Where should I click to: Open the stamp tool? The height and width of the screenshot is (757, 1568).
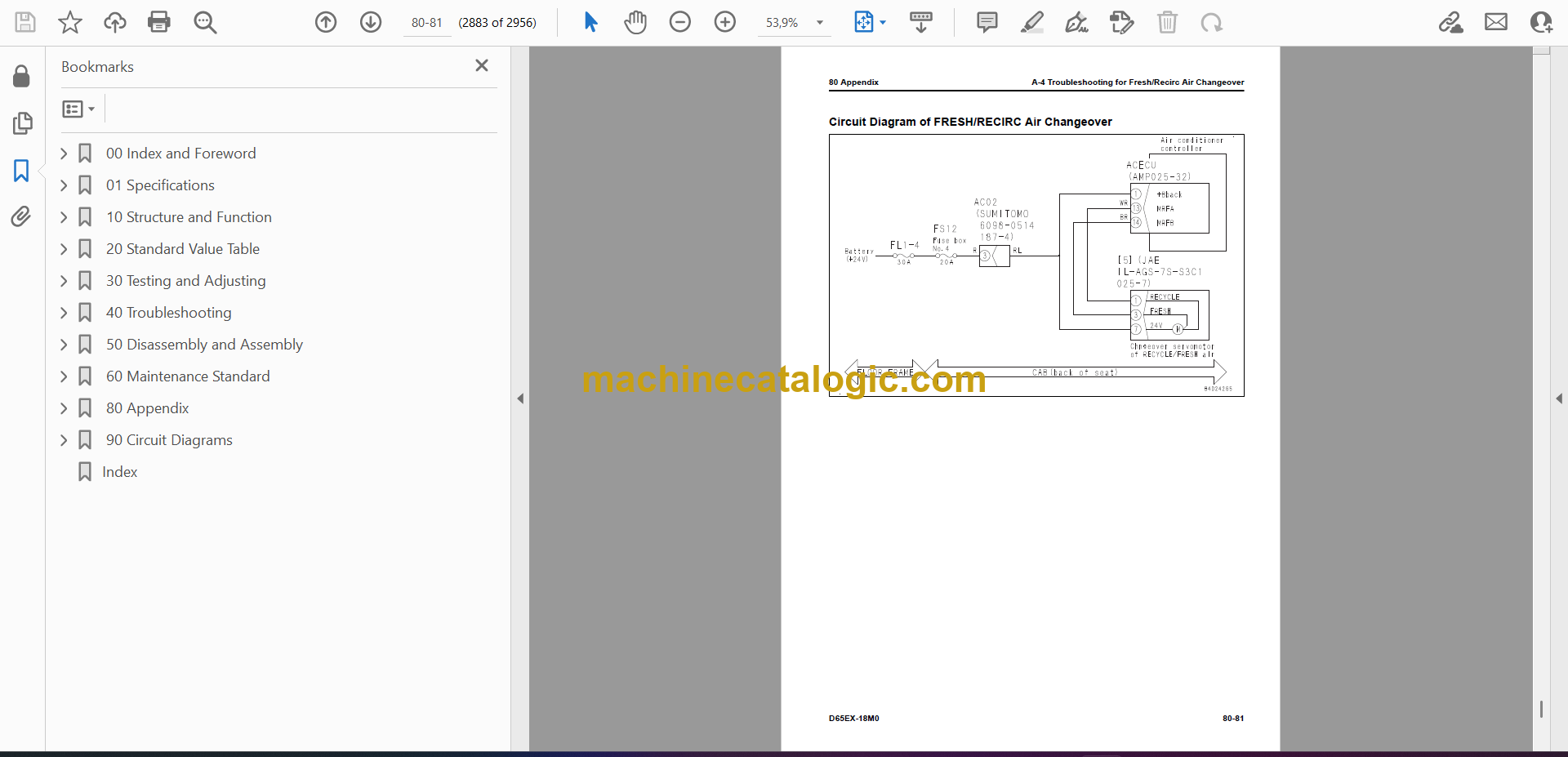point(1122,22)
